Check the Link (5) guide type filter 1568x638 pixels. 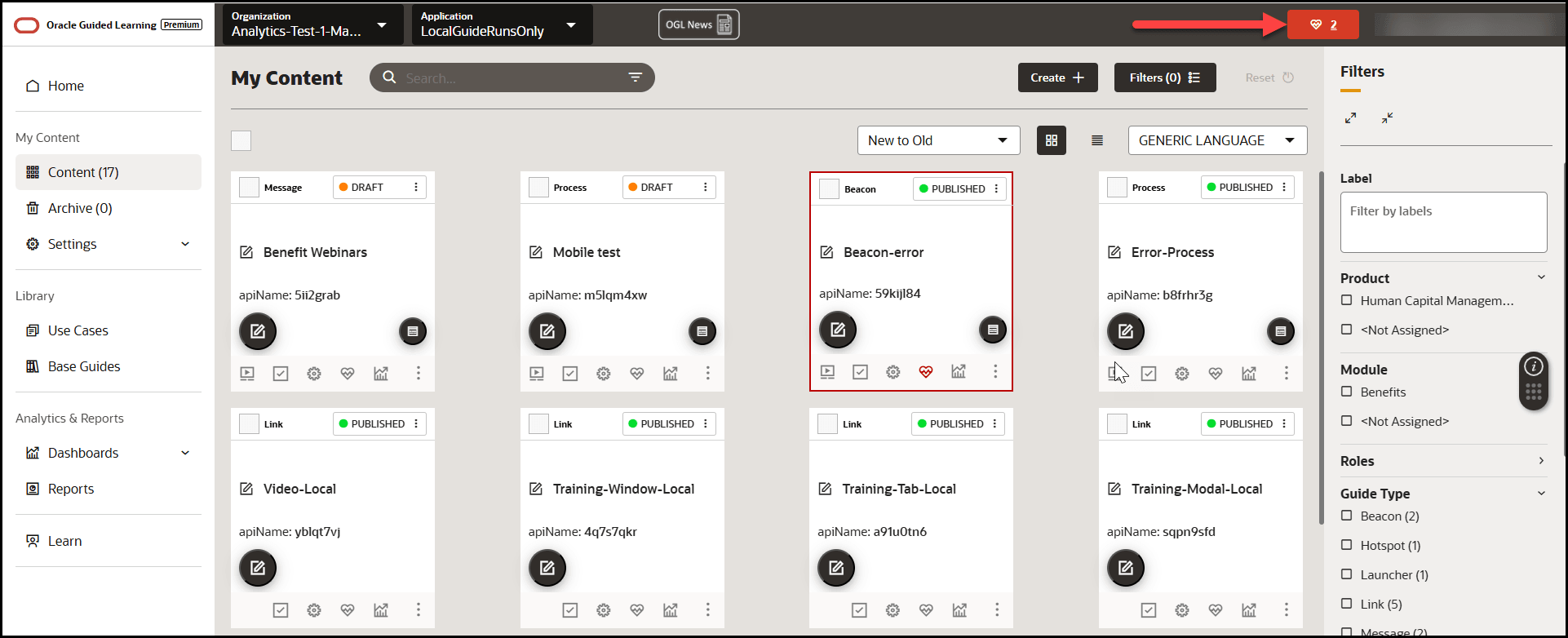[1347, 604]
